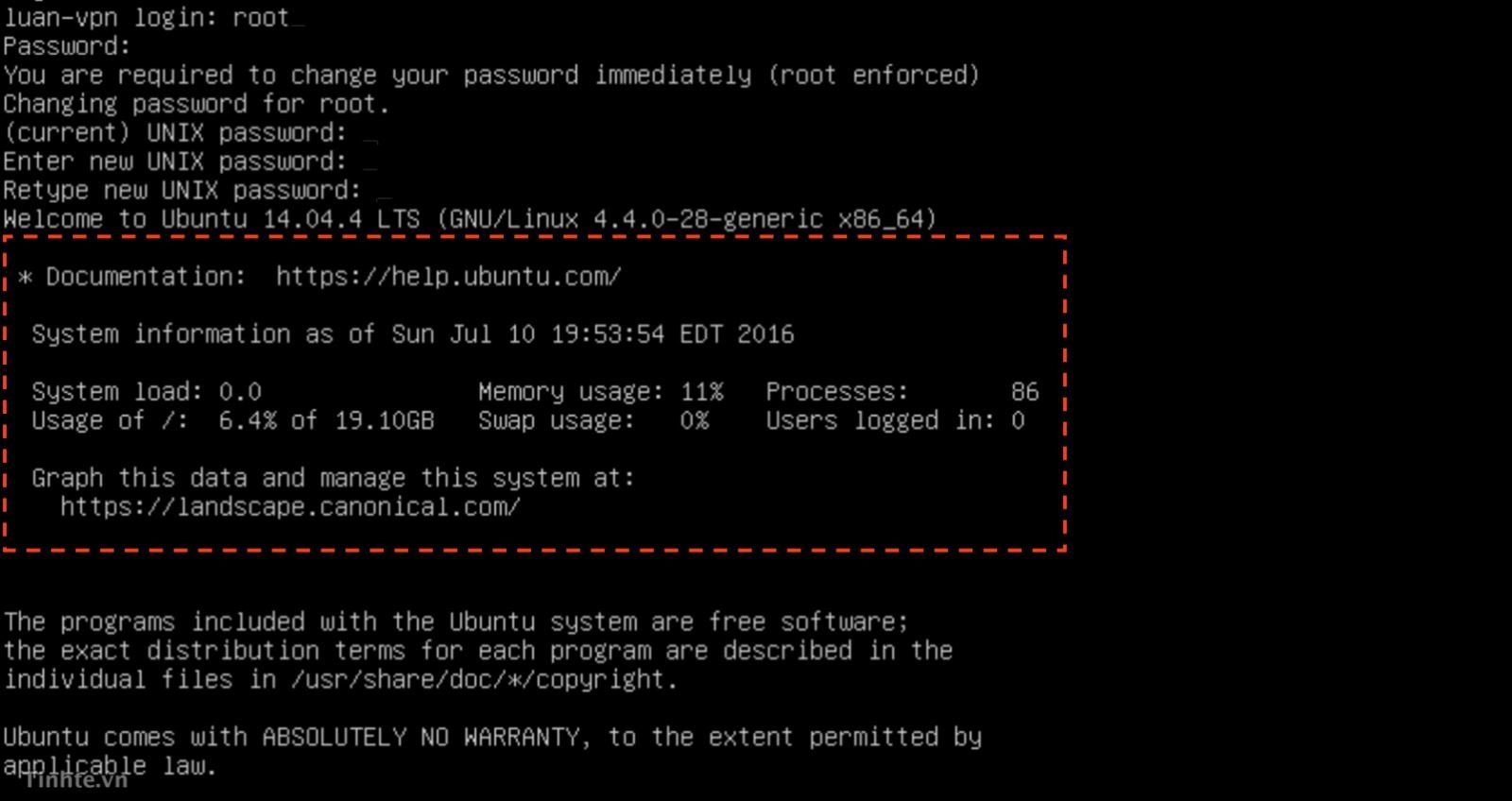This screenshot has height=801, width=1512.
Task: Click the help.ubuntu.com documentation URL
Action: click(448, 277)
